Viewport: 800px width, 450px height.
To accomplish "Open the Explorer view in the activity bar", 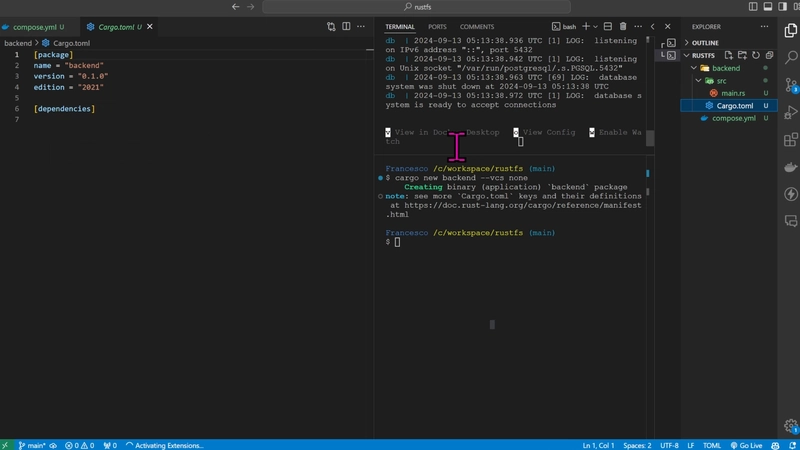I will (791, 31).
